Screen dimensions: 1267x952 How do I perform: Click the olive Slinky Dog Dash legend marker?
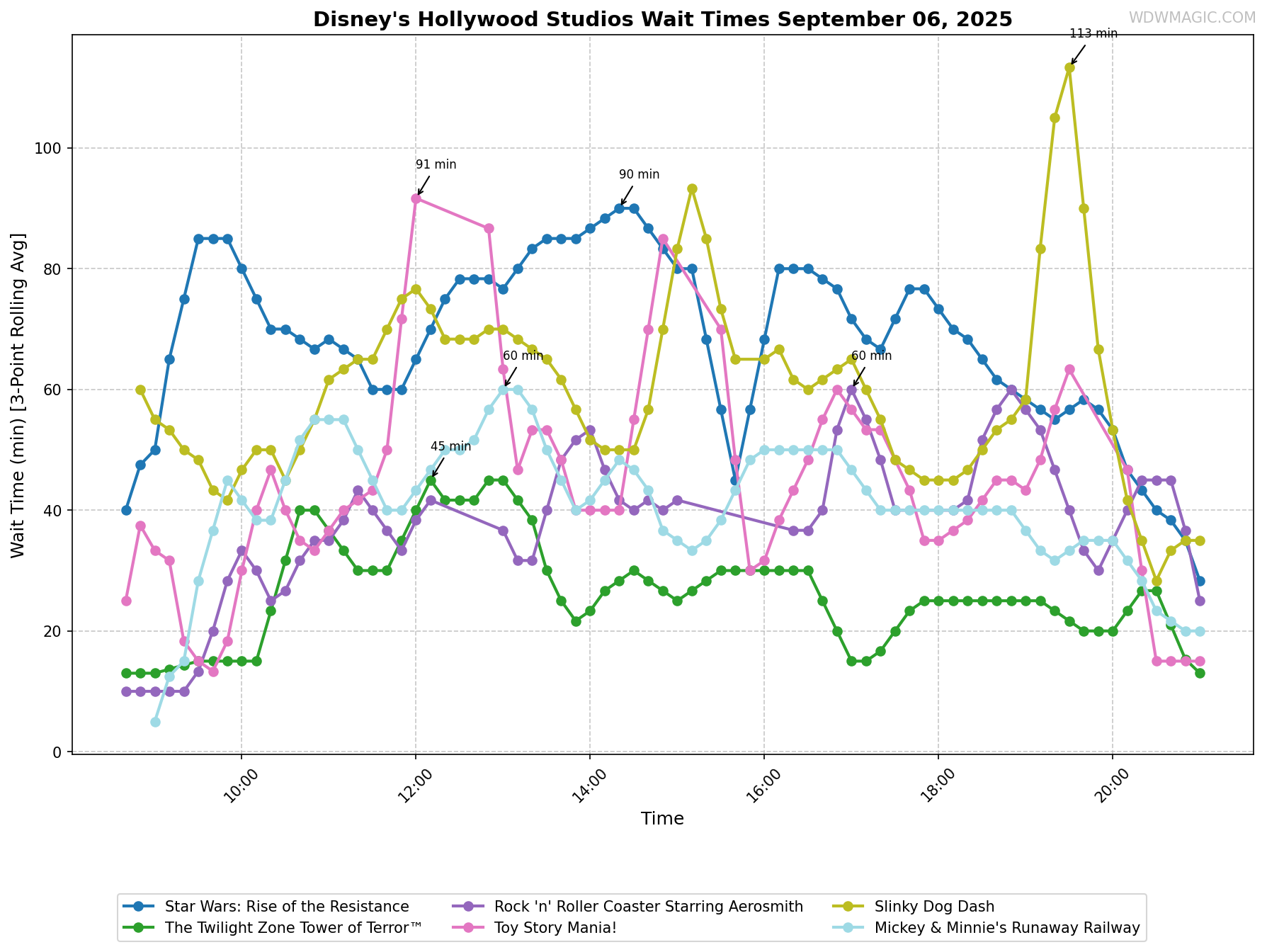[x=848, y=907]
